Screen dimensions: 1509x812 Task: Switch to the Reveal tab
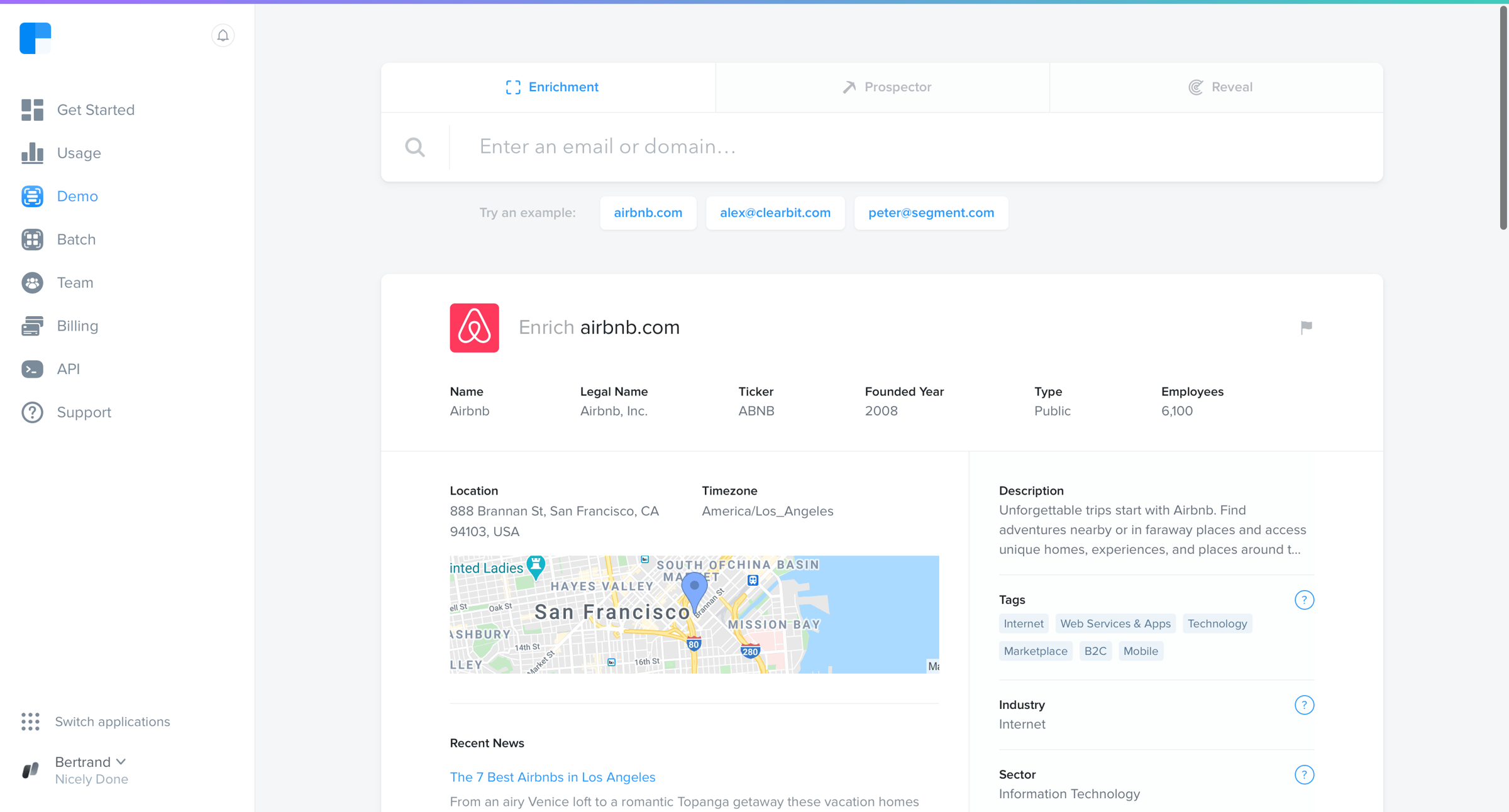(1217, 87)
